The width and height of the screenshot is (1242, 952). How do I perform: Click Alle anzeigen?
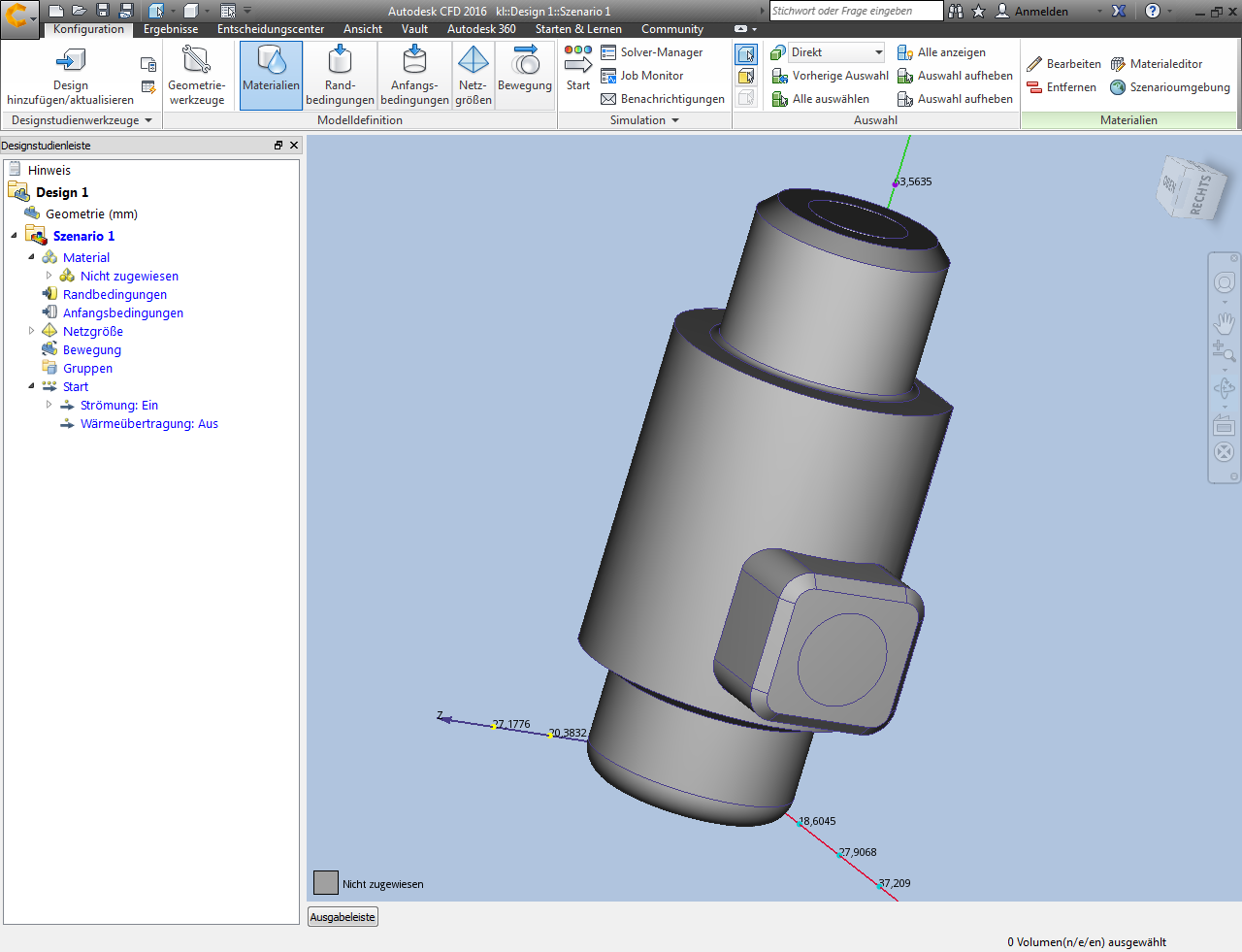[941, 52]
